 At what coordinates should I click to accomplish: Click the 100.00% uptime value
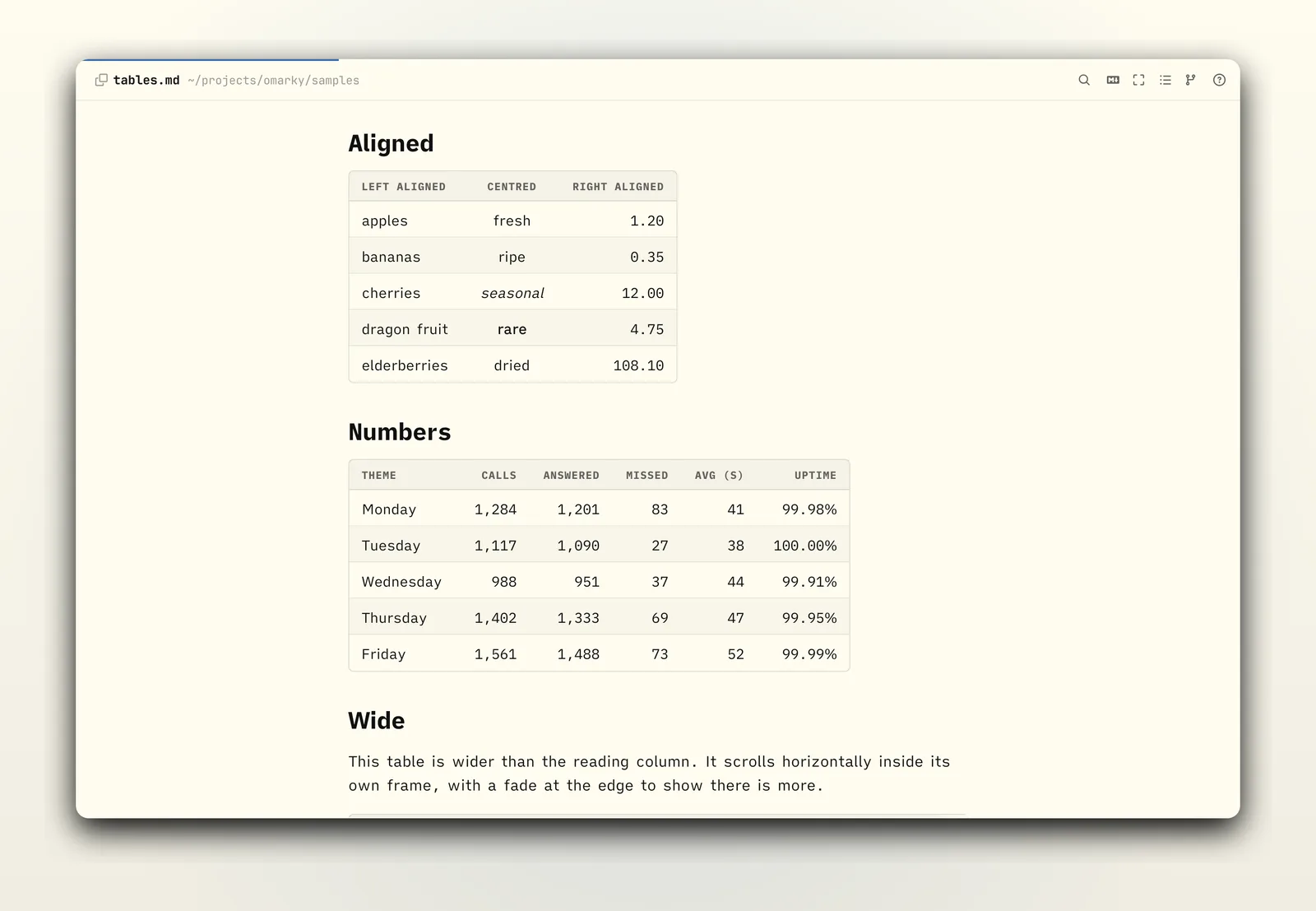(x=804, y=546)
